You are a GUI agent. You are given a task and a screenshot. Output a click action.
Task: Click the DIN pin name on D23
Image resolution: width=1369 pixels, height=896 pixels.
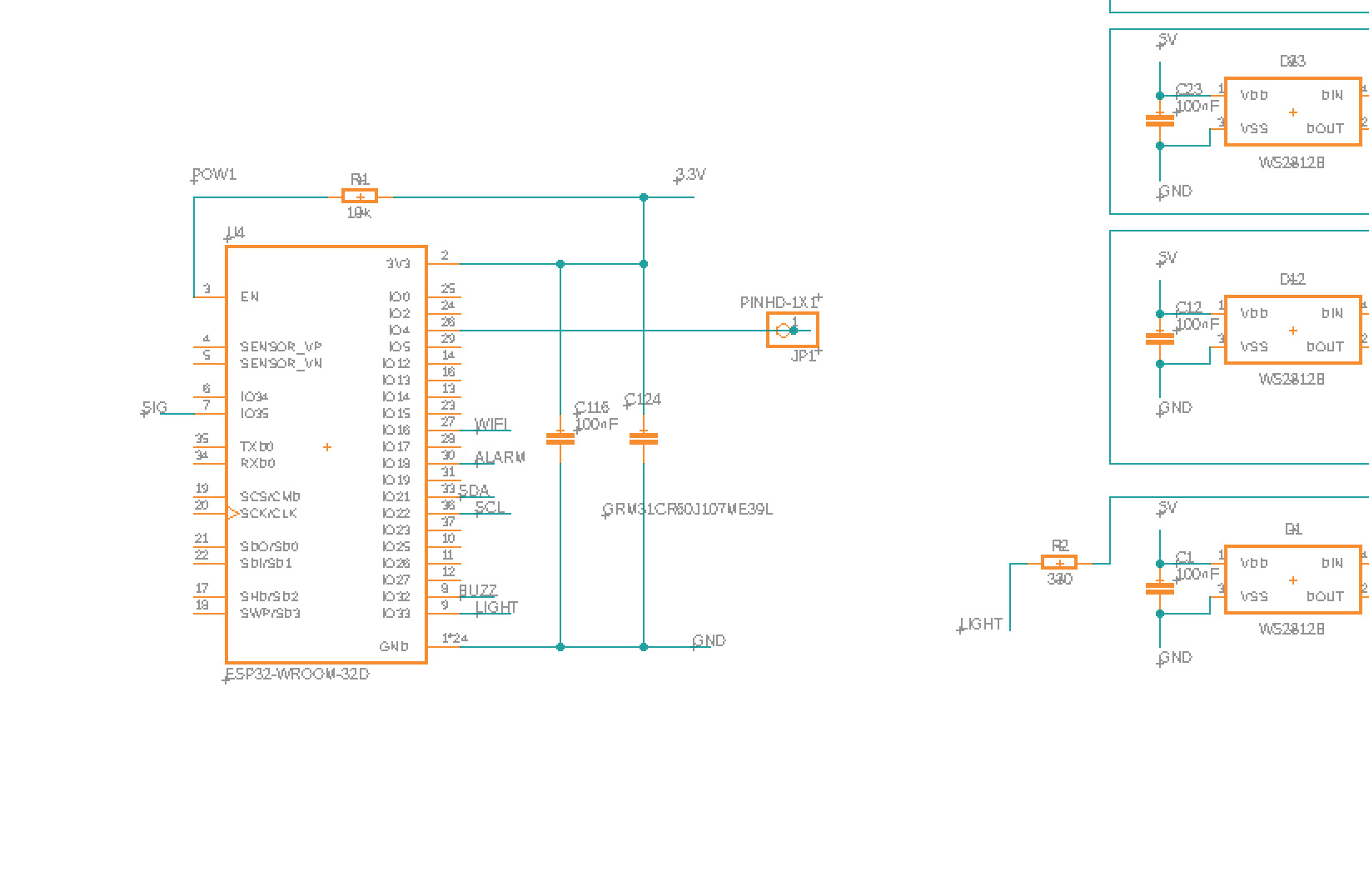[1332, 96]
